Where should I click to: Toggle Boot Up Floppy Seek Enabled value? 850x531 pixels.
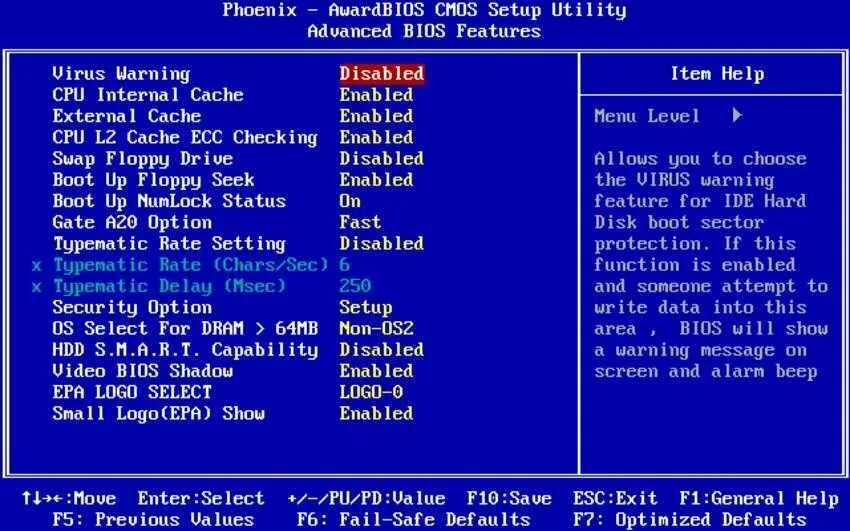pos(376,180)
